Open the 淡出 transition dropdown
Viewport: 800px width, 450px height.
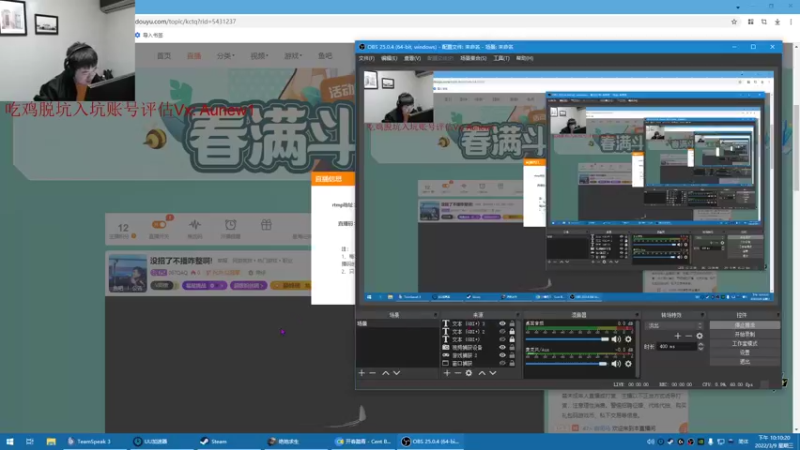[674, 326]
